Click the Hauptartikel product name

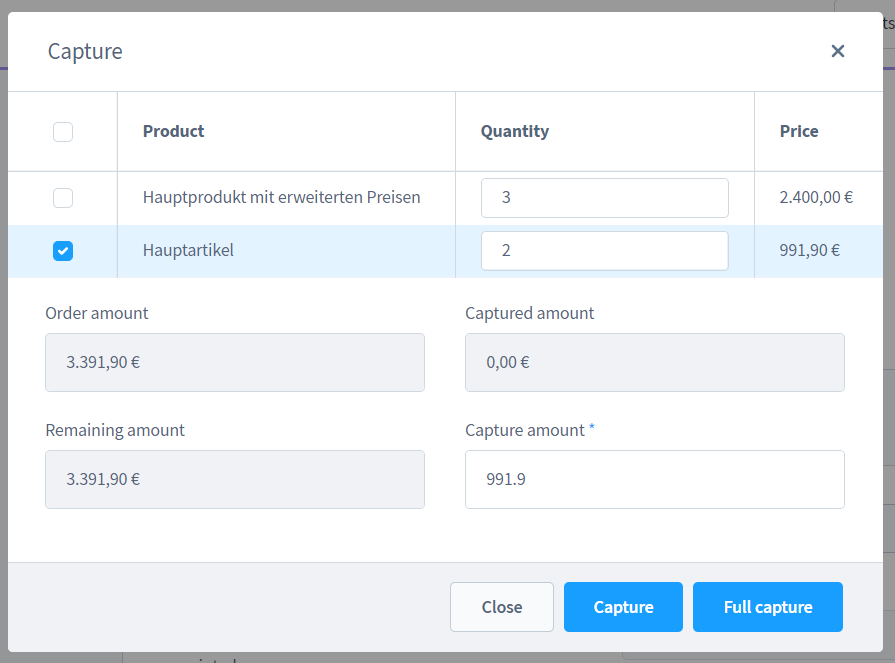188,250
